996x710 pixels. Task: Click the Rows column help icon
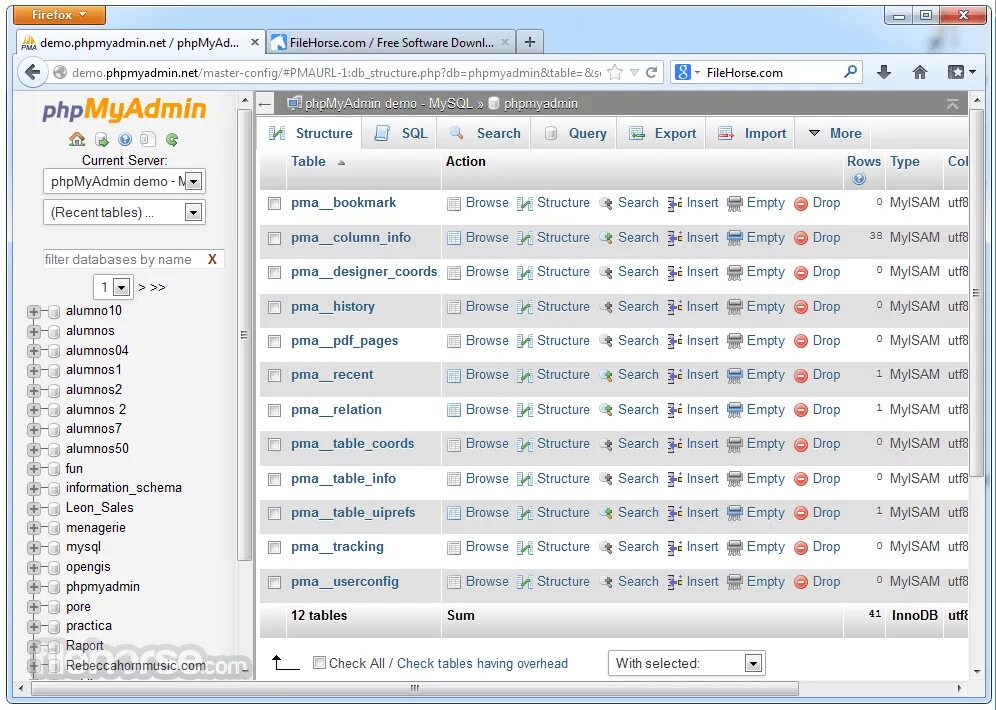click(x=859, y=179)
